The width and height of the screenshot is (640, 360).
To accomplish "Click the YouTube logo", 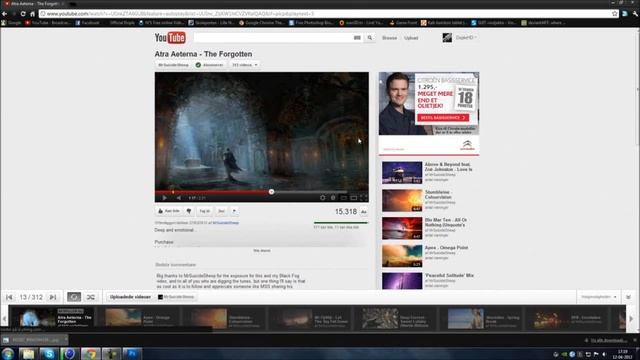I will click(x=170, y=38).
